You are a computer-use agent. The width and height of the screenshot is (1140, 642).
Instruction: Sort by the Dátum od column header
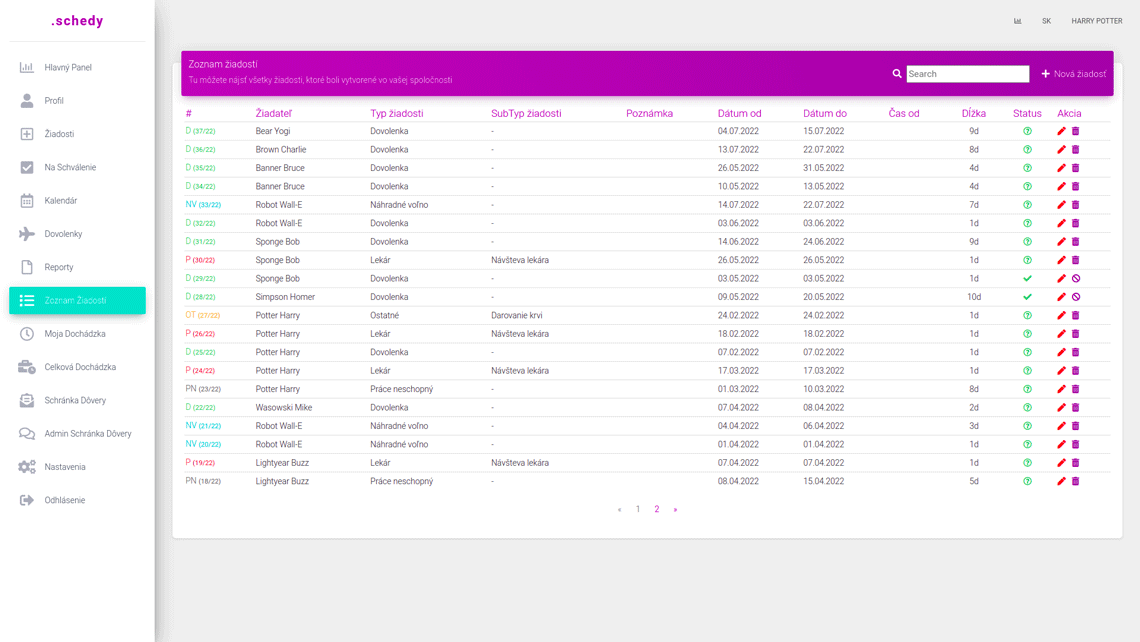739,114
